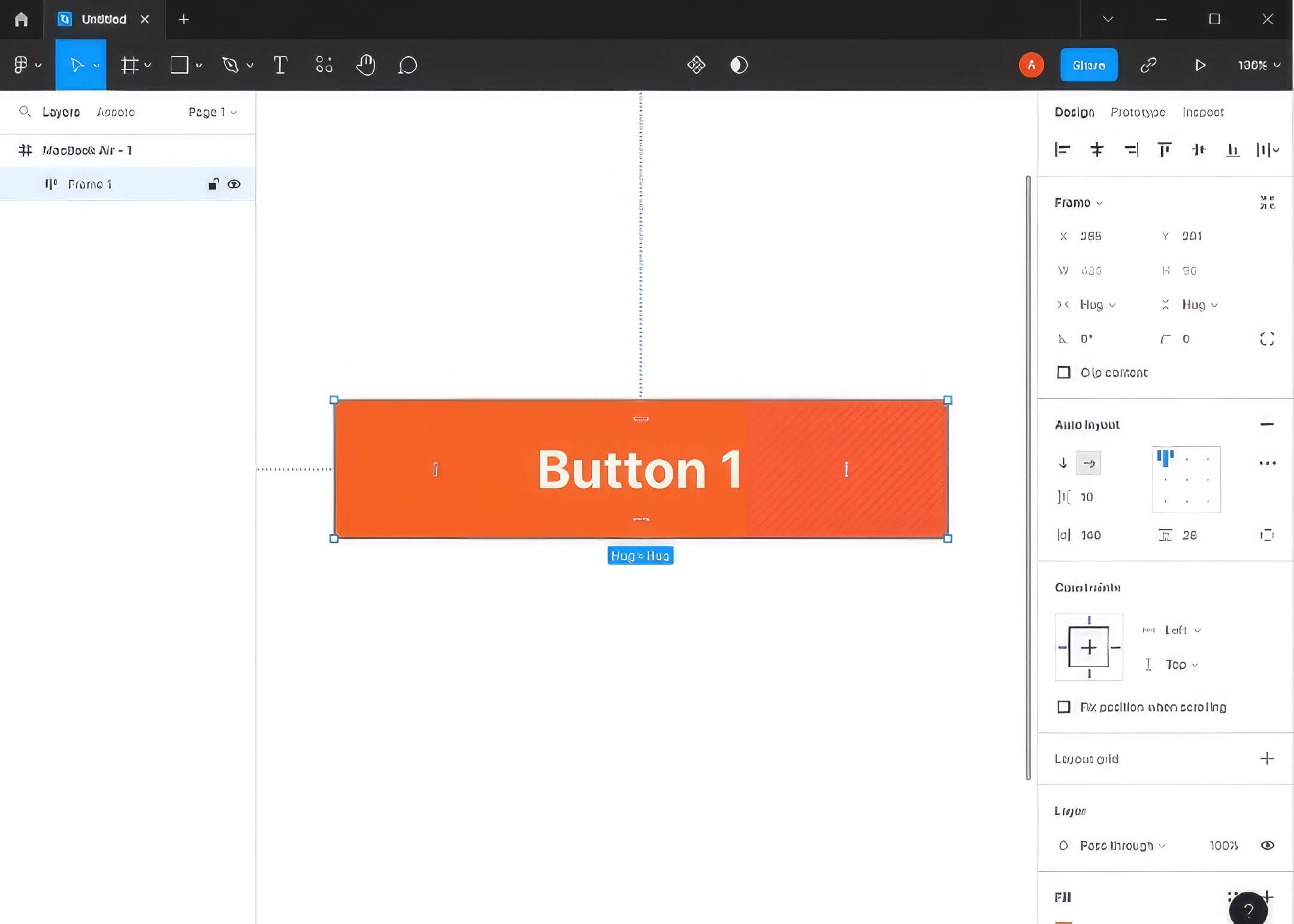
Task: Select the Move tool
Action: point(77,65)
